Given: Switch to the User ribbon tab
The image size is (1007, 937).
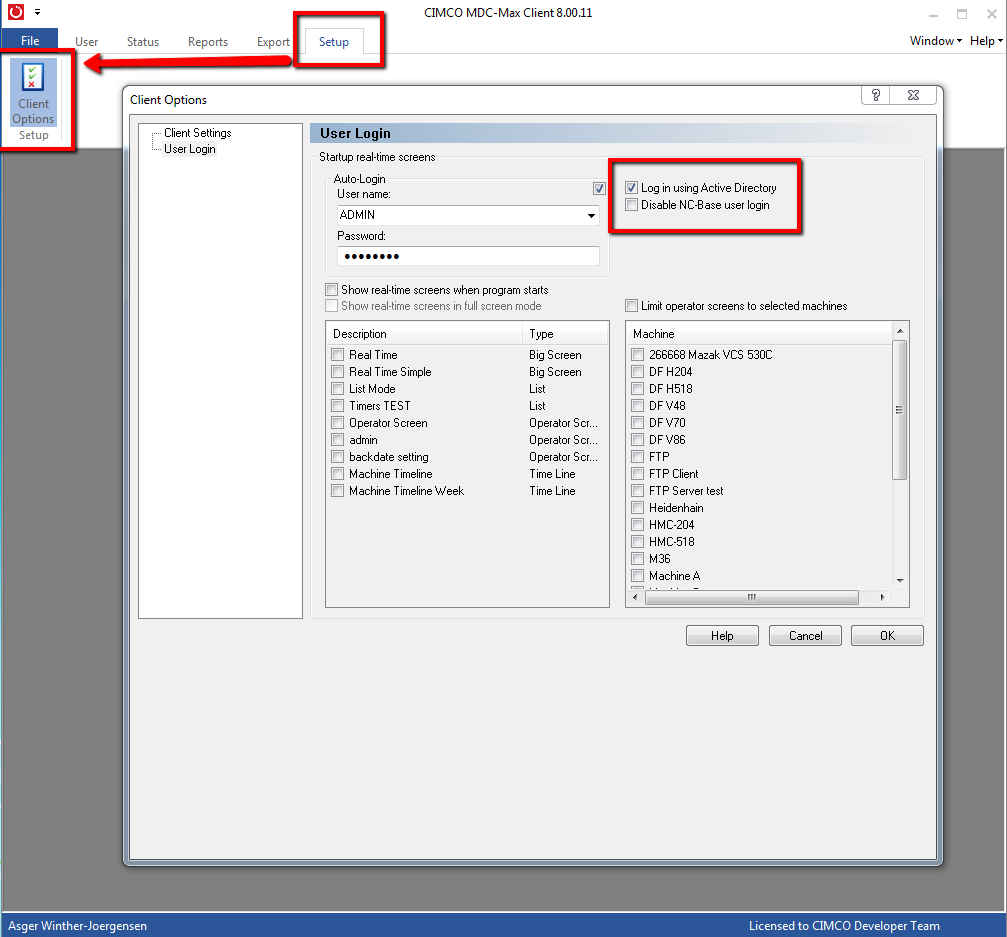Looking at the screenshot, I should 87,42.
